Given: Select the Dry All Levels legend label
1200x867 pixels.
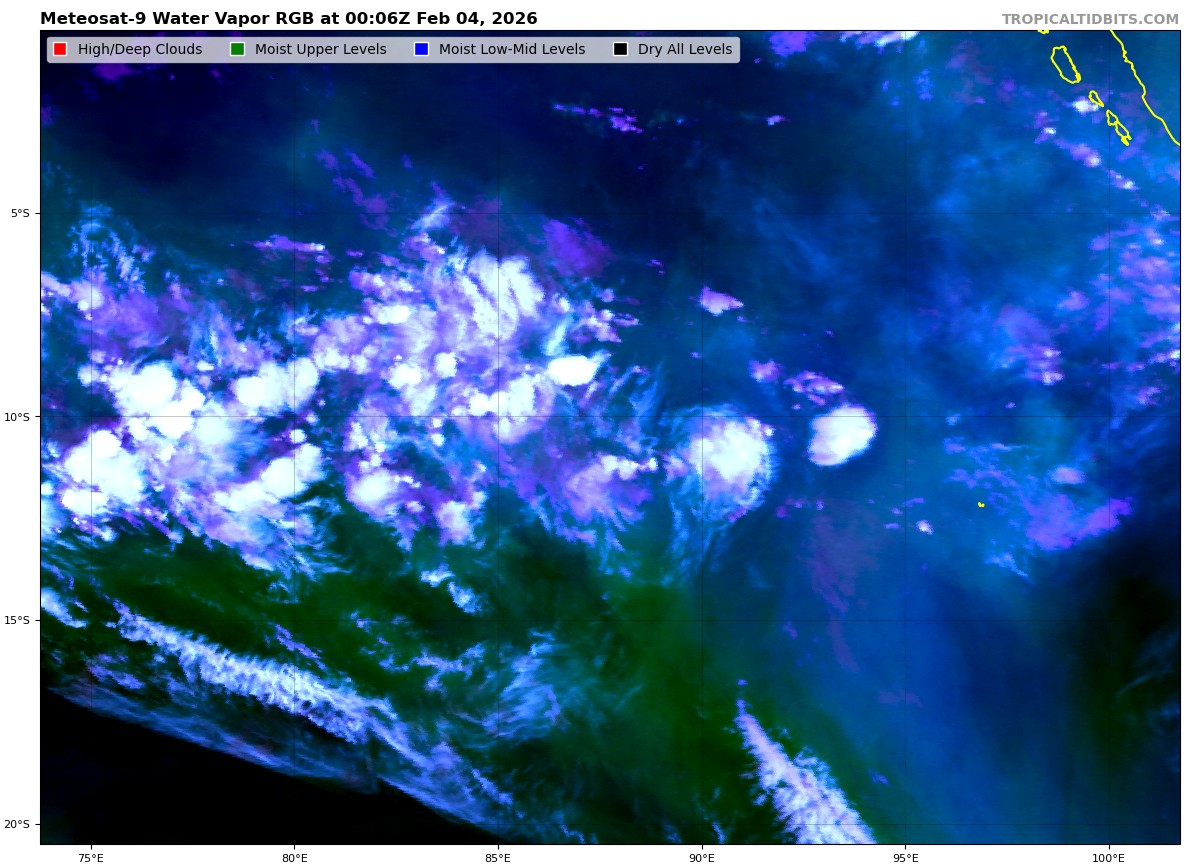Looking at the screenshot, I should 685,50.
